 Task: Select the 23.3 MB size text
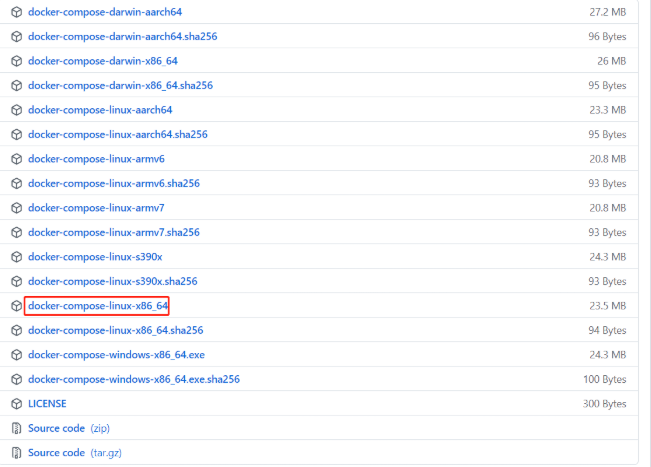tap(607, 110)
